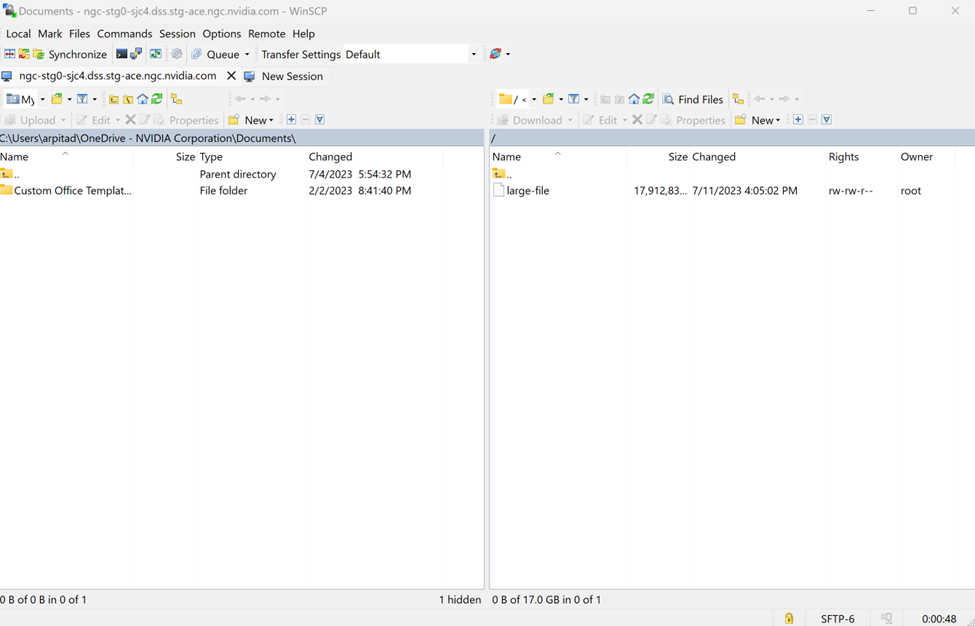Click the colorful disconnect session icon
The image size is (975, 626).
(x=495, y=54)
